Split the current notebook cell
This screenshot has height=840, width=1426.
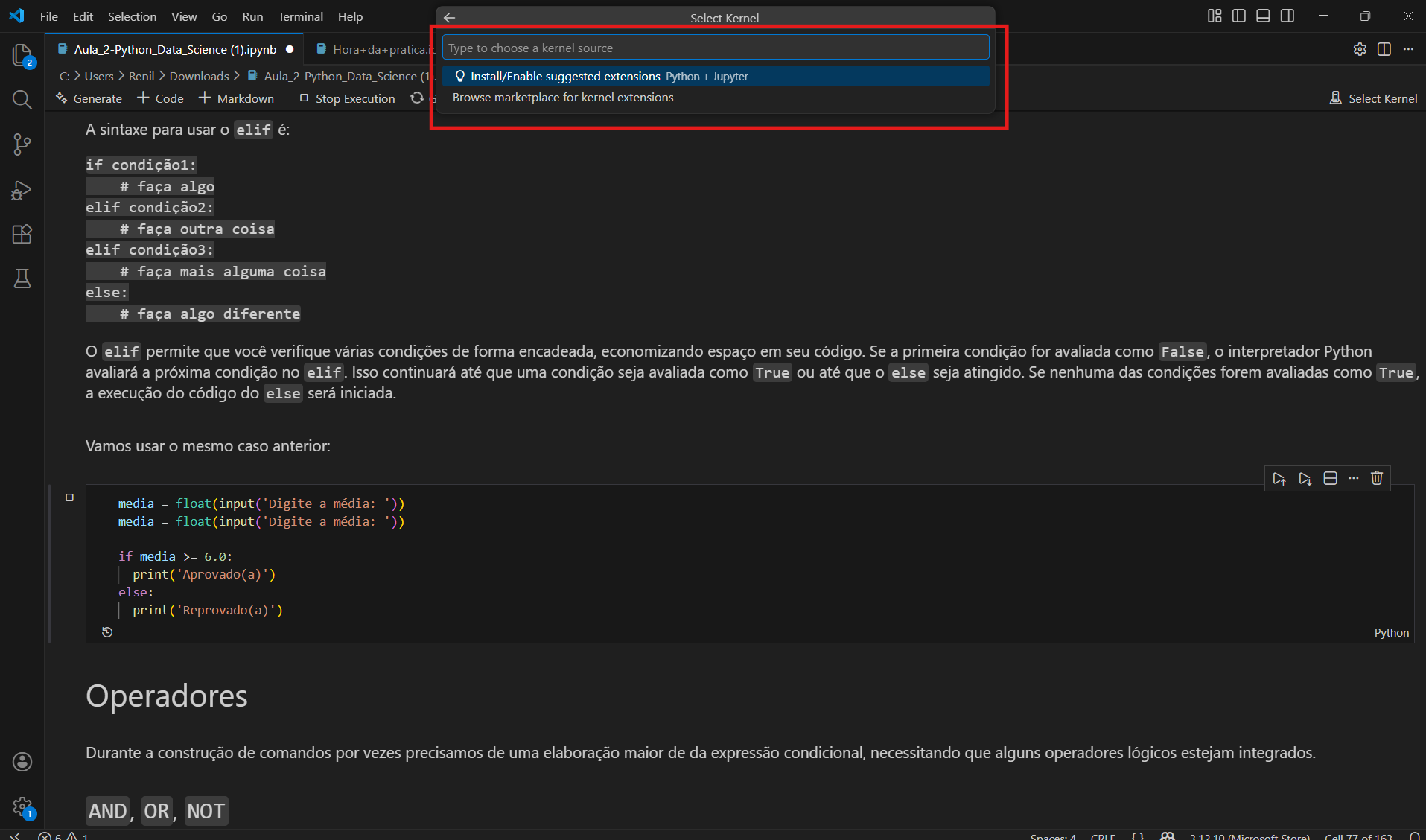(1330, 478)
